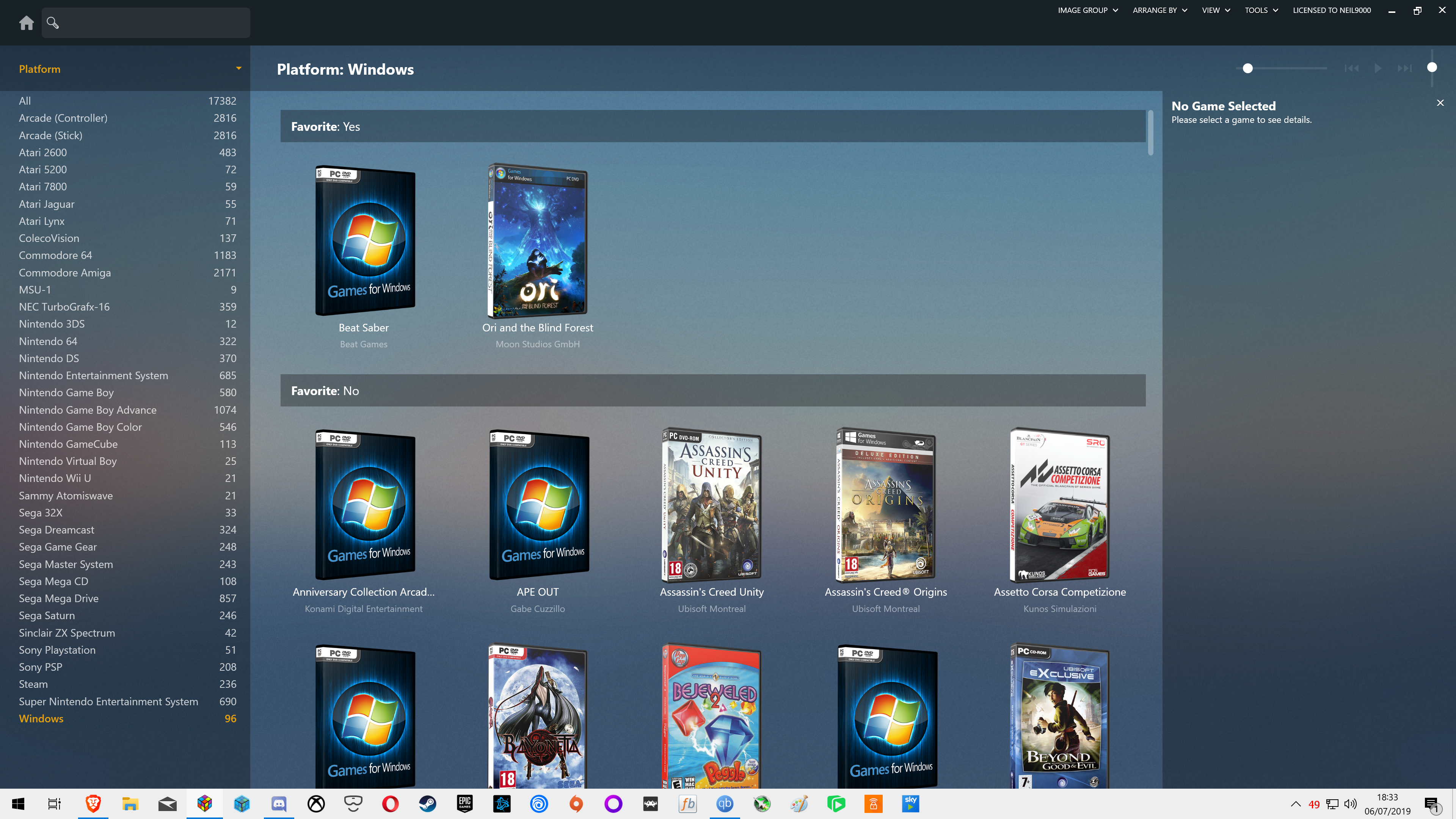Open Brave browser from taskbar

pos(93,804)
